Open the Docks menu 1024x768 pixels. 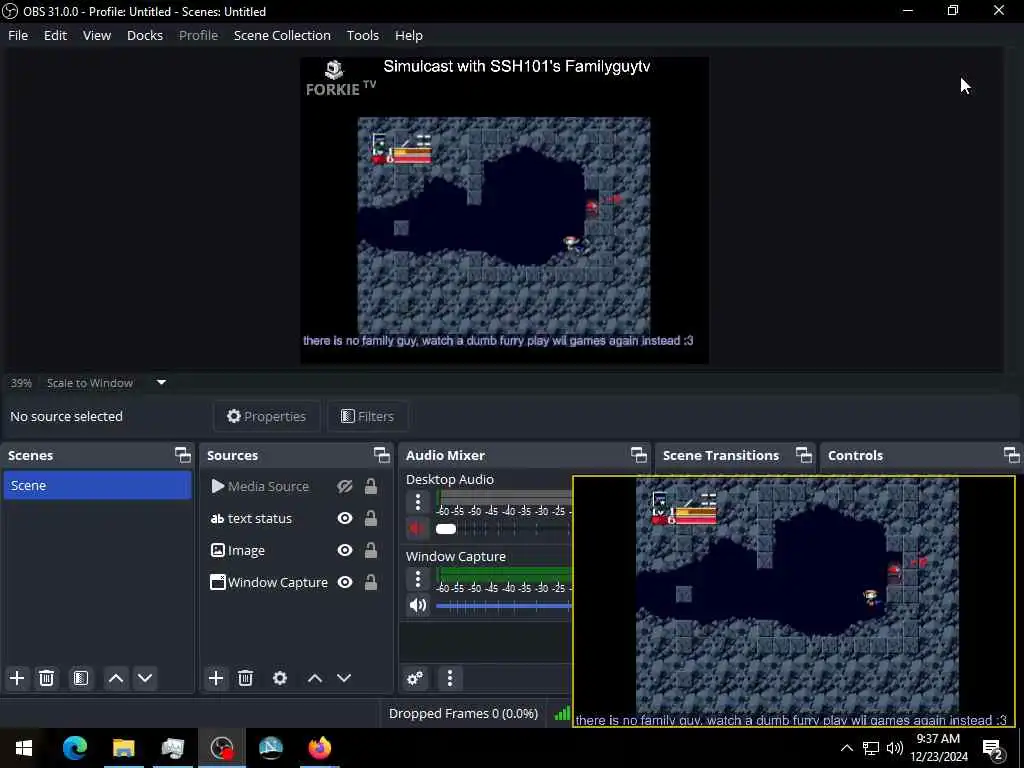coord(144,35)
